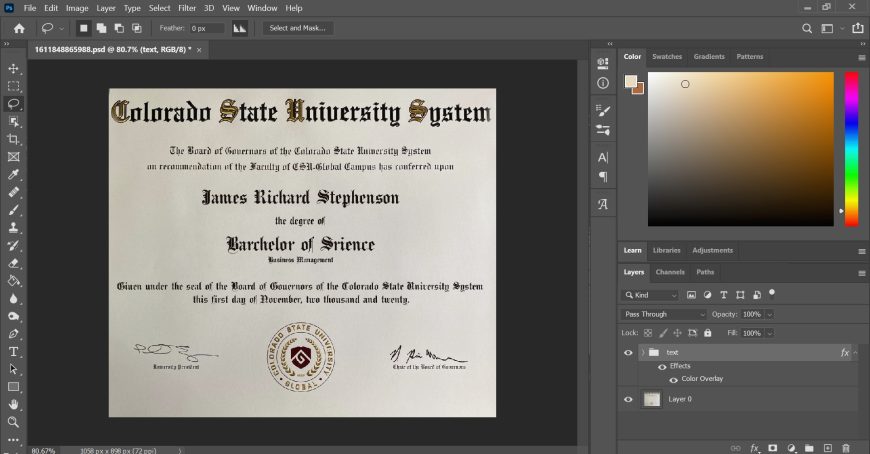The height and width of the screenshot is (454, 870).
Task: Open the Paragraph panel icon in dock
Action: coord(603,177)
